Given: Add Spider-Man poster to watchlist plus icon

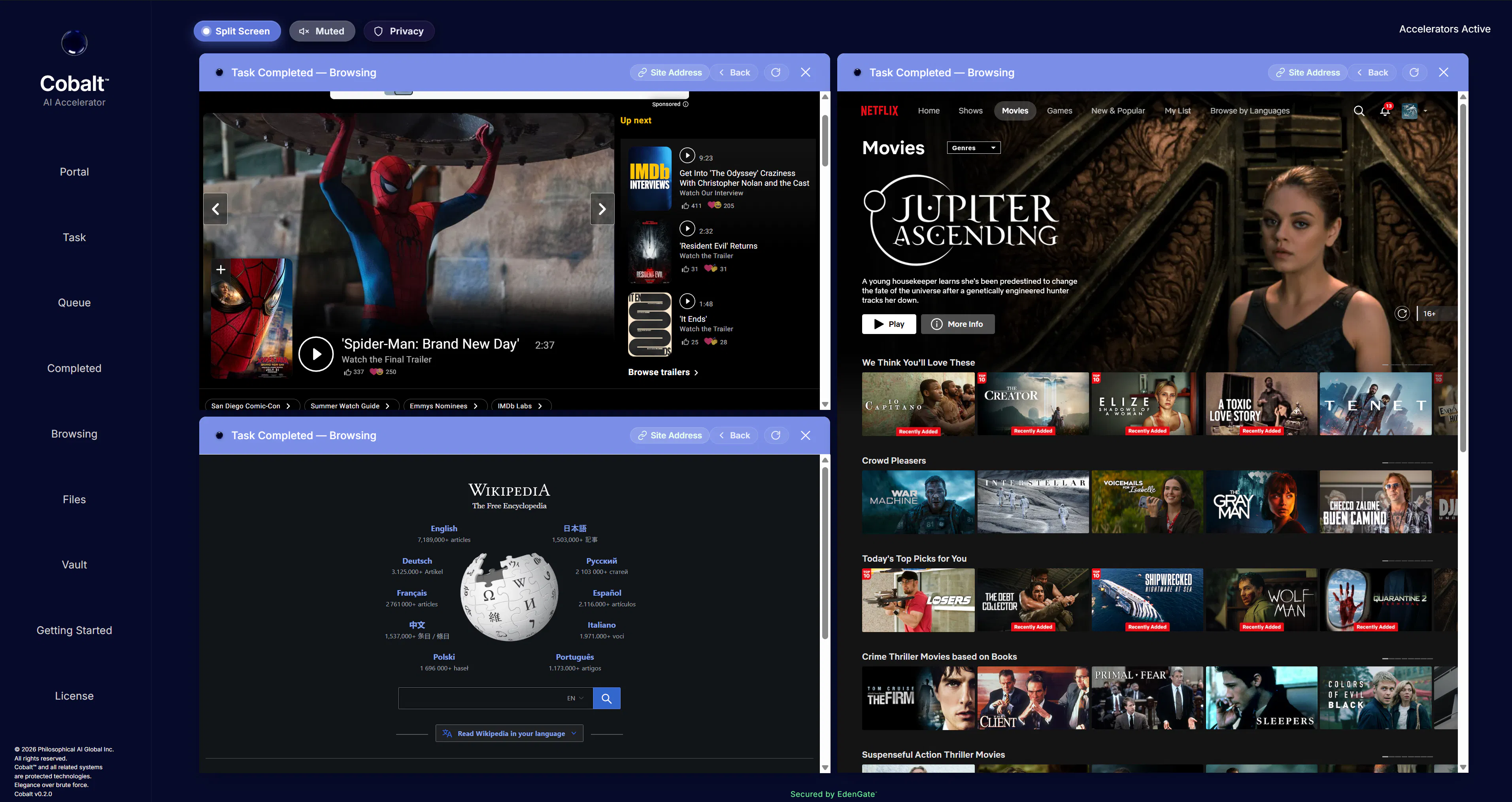Looking at the screenshot, I should coord(221,270).
